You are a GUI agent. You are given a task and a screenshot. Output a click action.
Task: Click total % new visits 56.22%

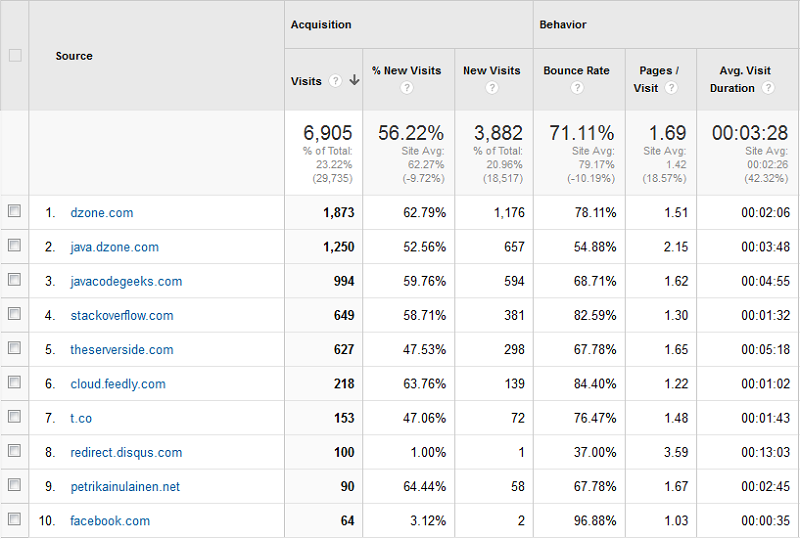point(411,133)
